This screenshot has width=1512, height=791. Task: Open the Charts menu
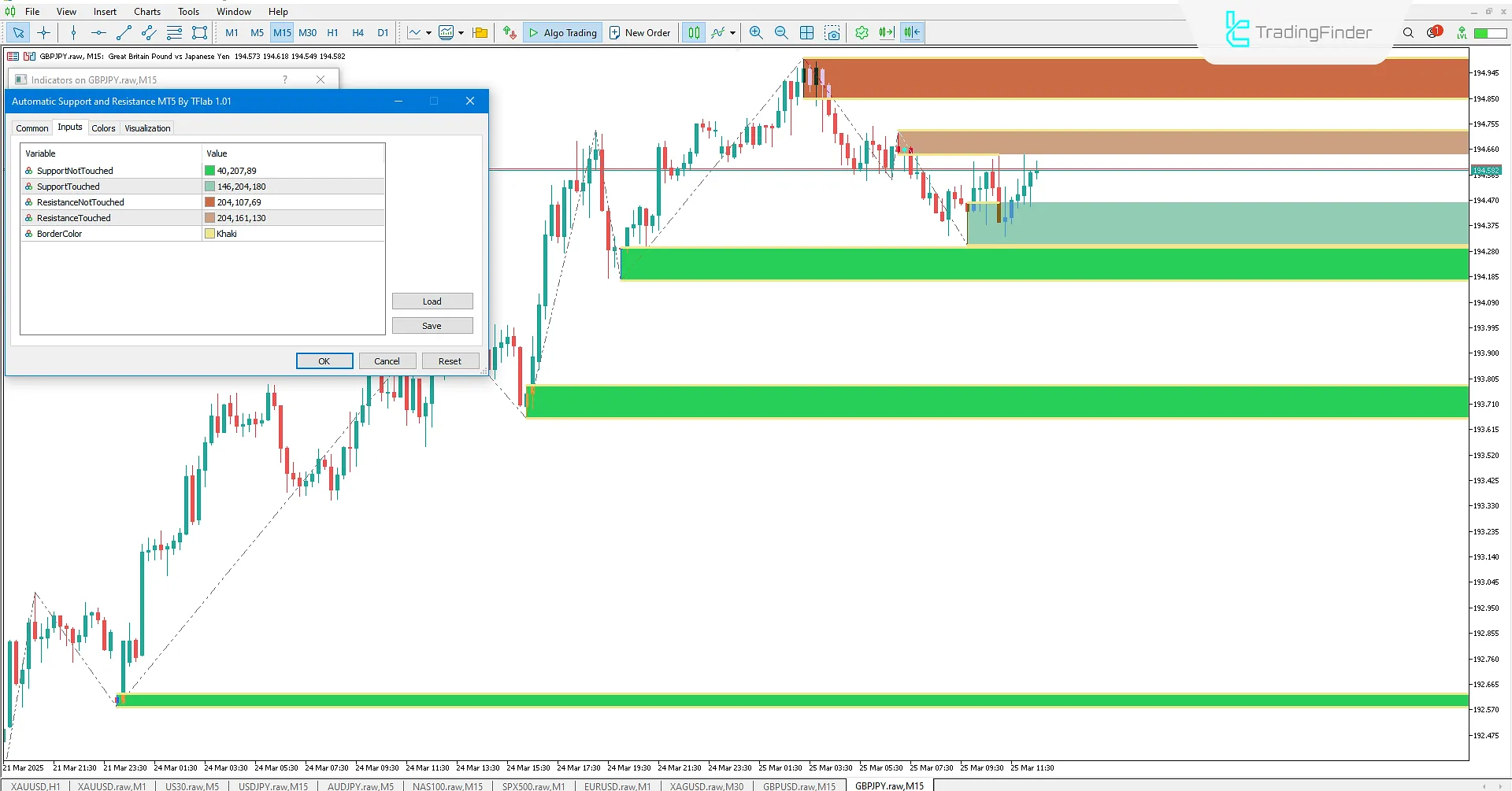[146, 11]
